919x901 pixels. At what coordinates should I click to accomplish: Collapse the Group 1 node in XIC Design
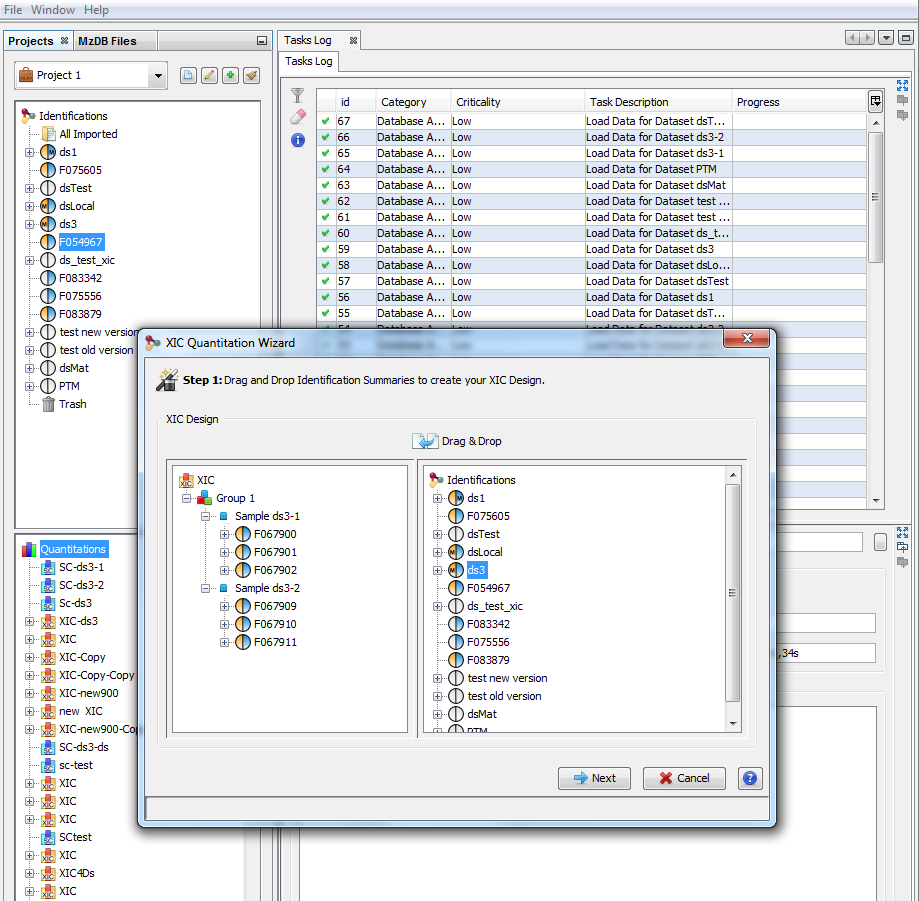tap(186, 498)
